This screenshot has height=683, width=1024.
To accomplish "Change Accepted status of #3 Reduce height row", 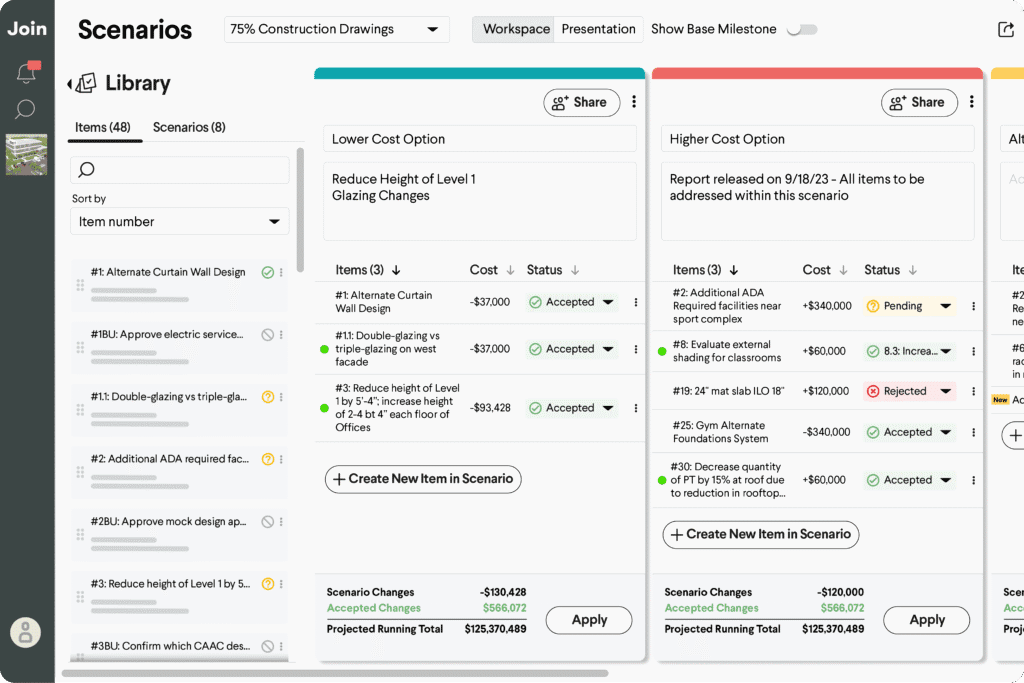I will click(x=571, y=408).
